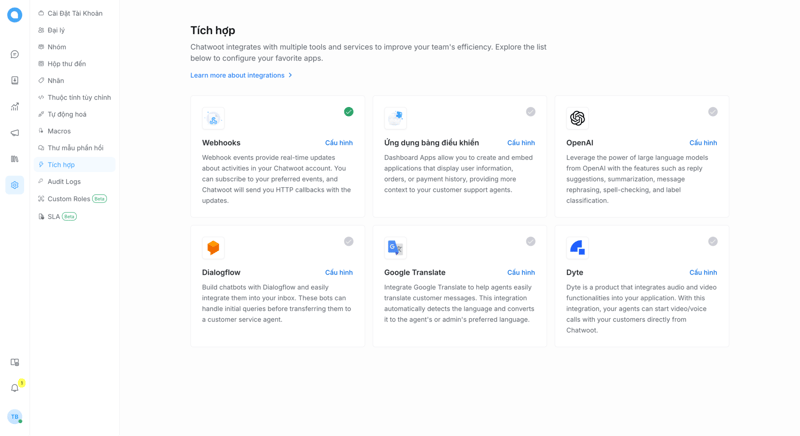Open Help Center library icon
Screen dimensions: 800x436
(x=15, y=158)
